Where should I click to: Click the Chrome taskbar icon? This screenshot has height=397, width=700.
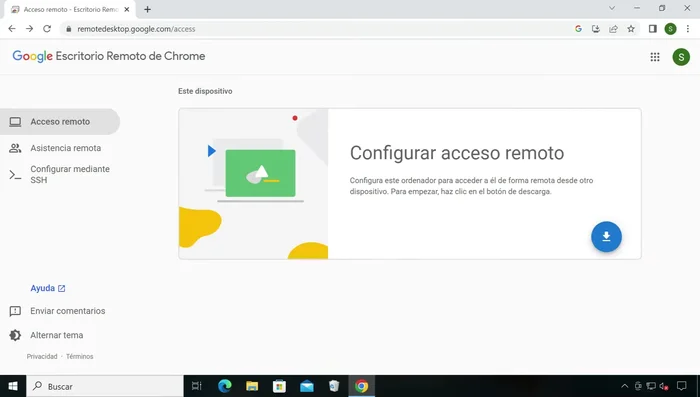point(361,386)
